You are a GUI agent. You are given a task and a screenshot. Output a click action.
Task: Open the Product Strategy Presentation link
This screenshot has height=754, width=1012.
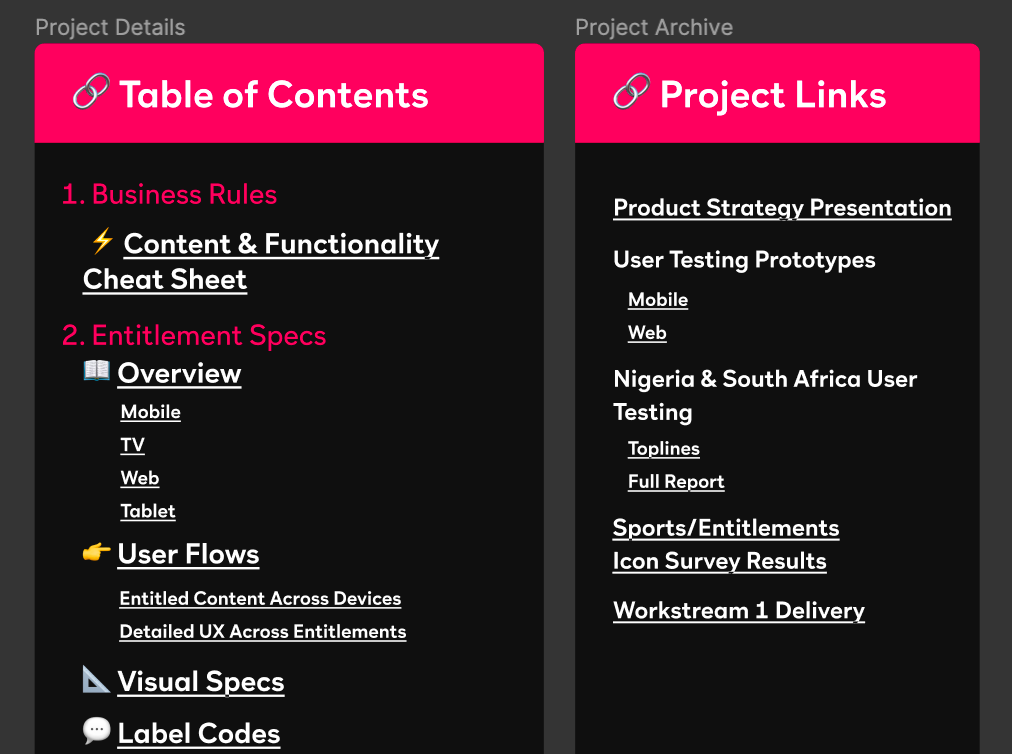(782, 208)
